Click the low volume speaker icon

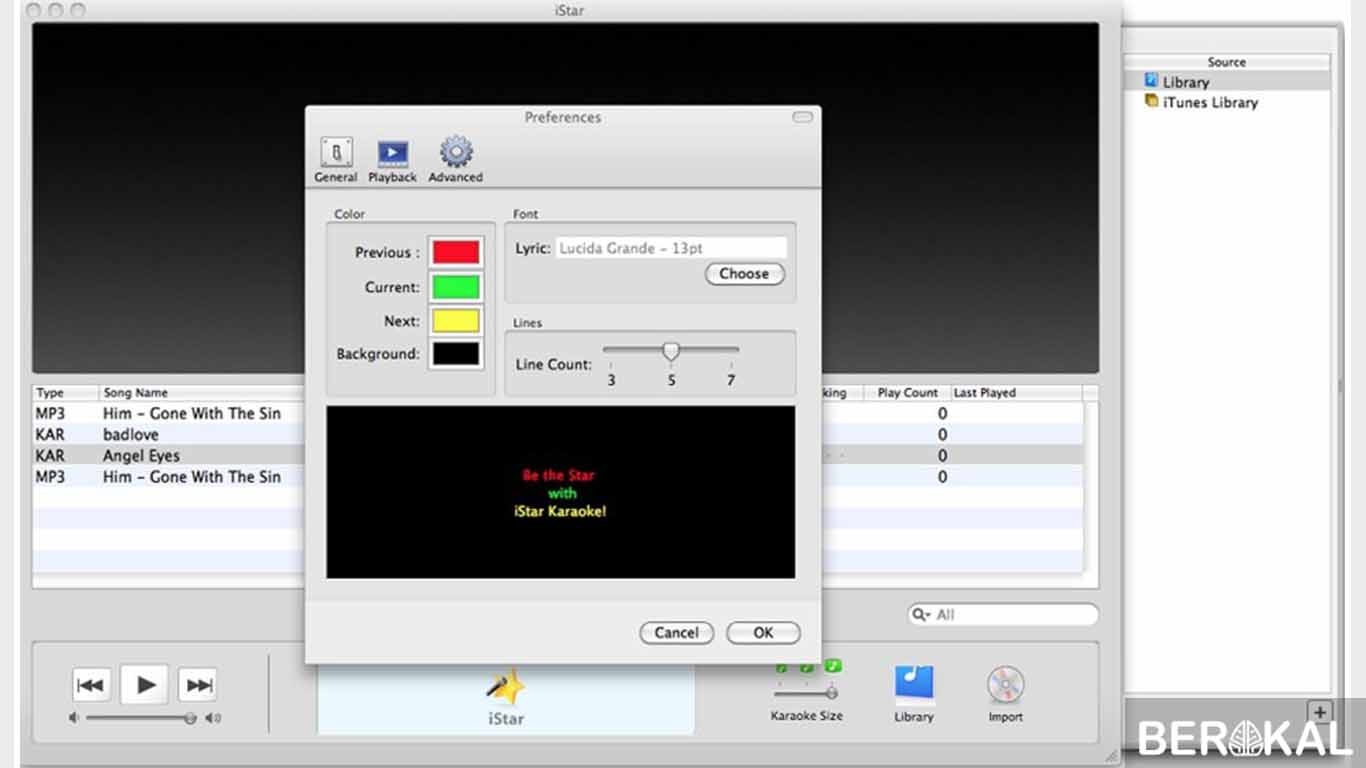[x=74, y=718]
